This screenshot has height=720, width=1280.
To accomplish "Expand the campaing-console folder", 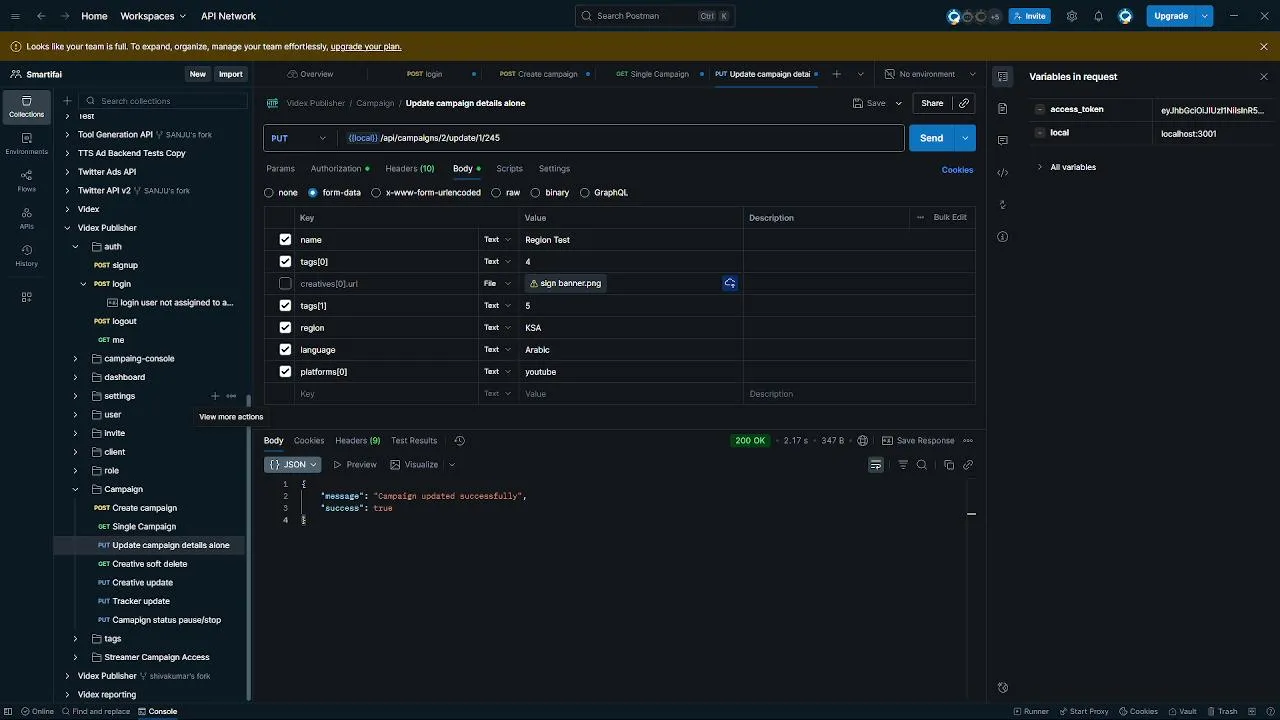I will [x=75, y=359].
